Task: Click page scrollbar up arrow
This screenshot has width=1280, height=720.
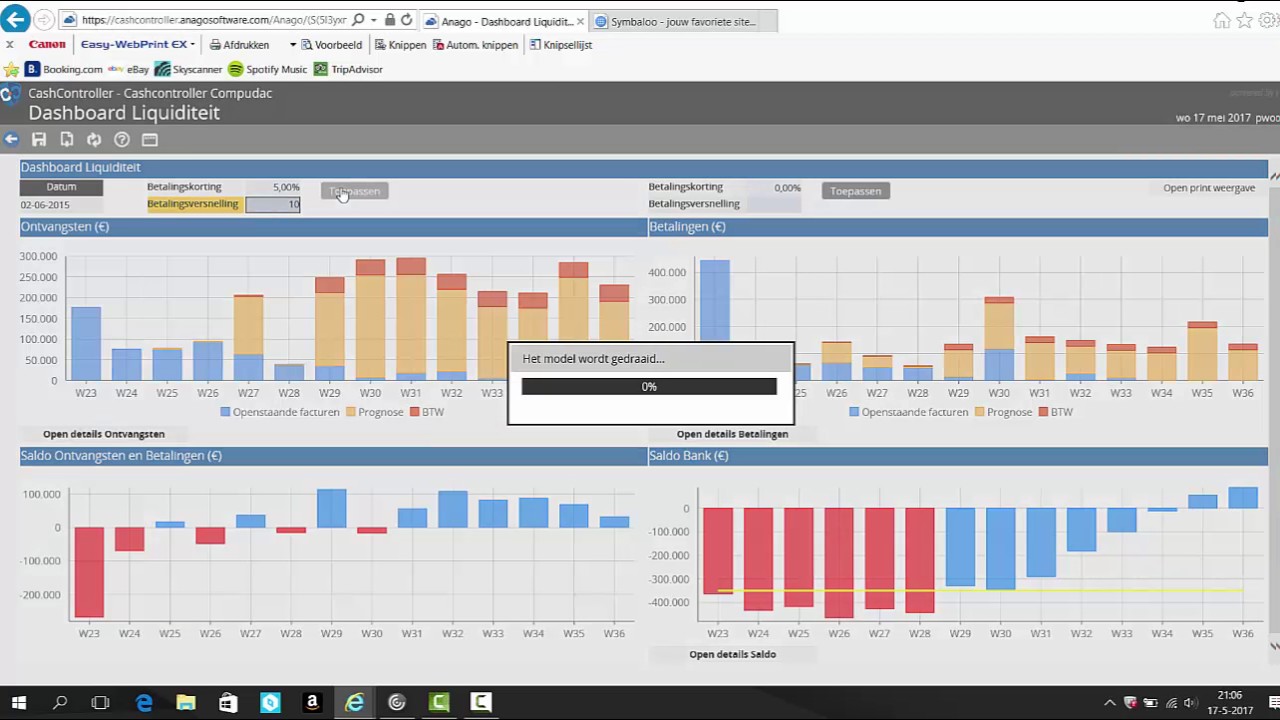Action: 1274,177
